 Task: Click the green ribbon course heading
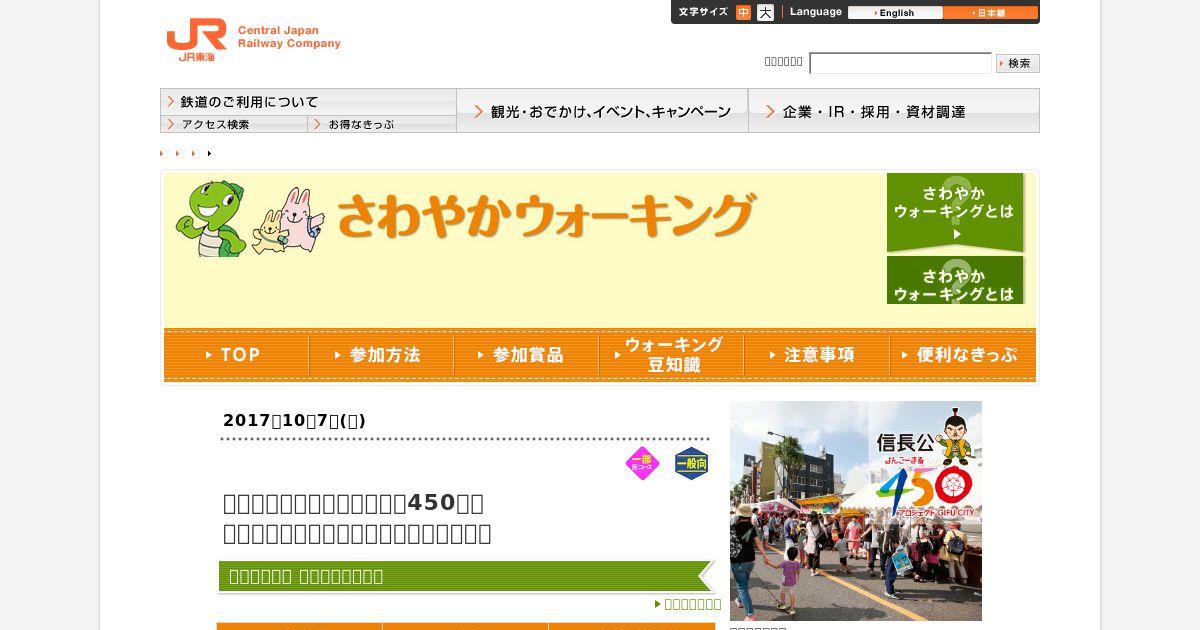[465, 576]
